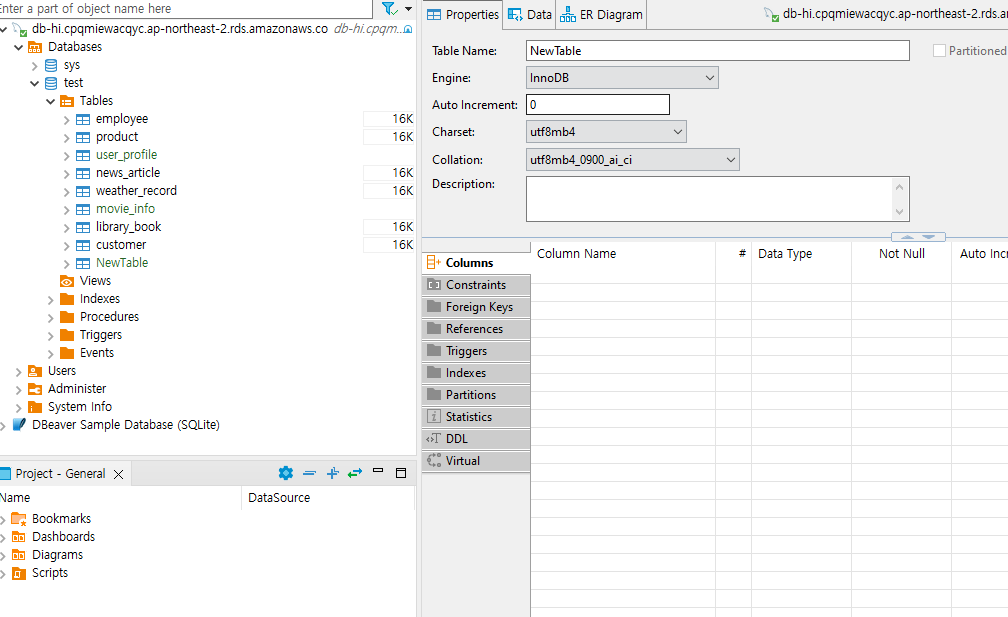This screenshot has width=1008, height=617.
Task: Switch to the Properties tab
Action: pos(463,15)
